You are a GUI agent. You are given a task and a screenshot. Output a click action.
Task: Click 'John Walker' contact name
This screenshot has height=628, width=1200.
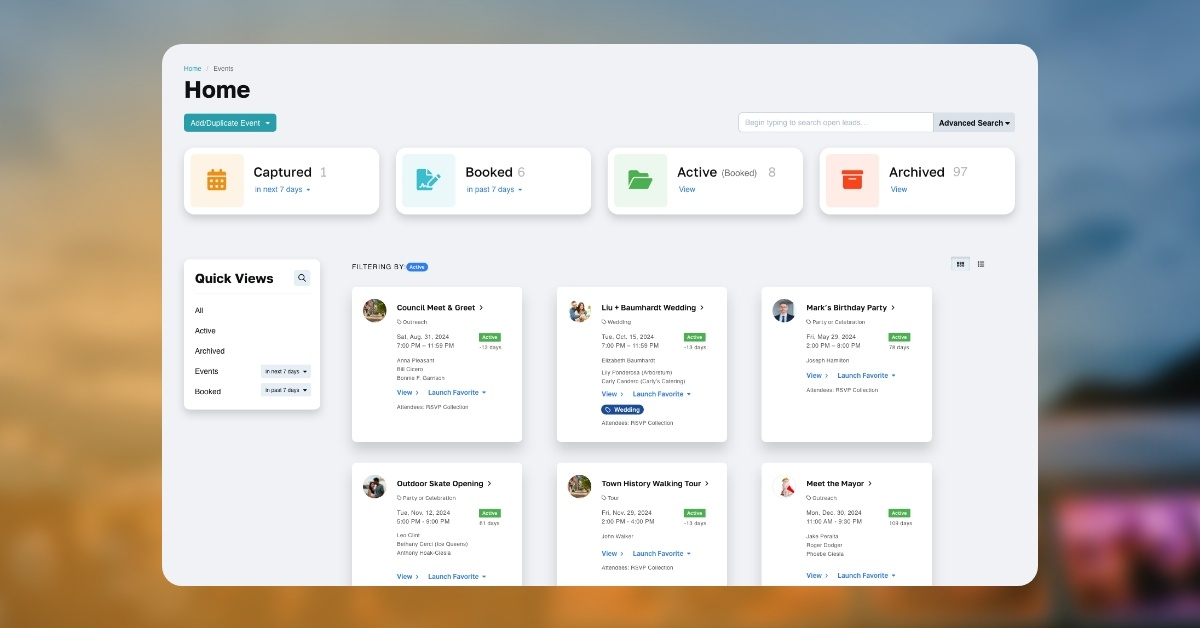(619, 536)
